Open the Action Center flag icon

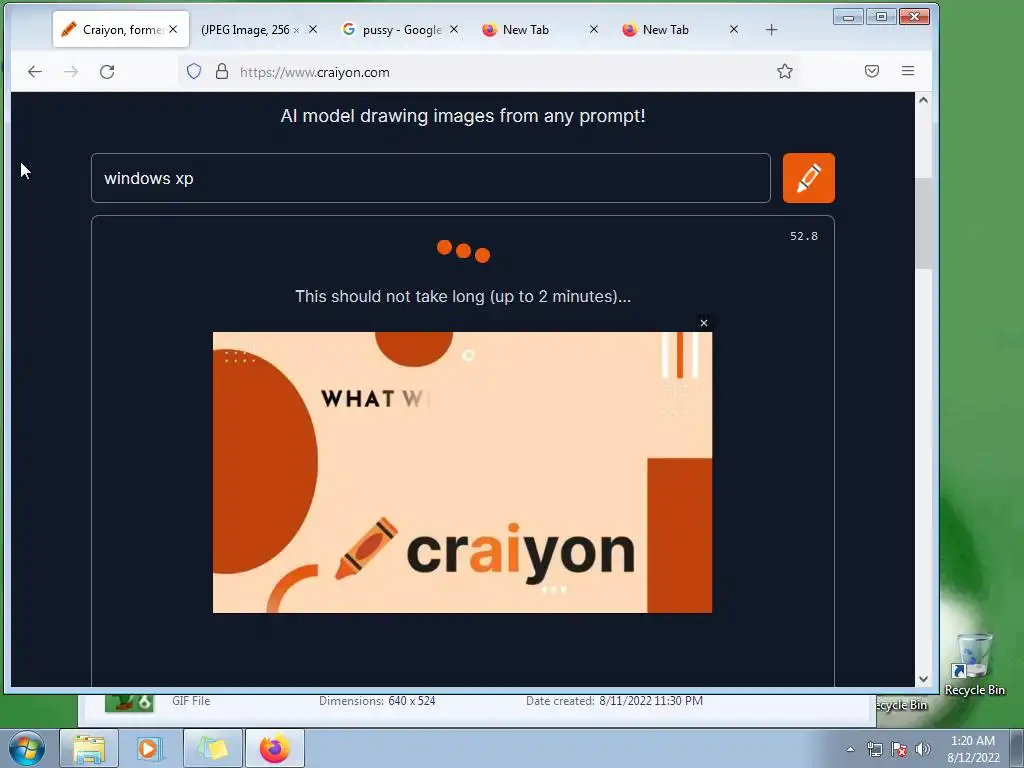[x=899, y=749]
